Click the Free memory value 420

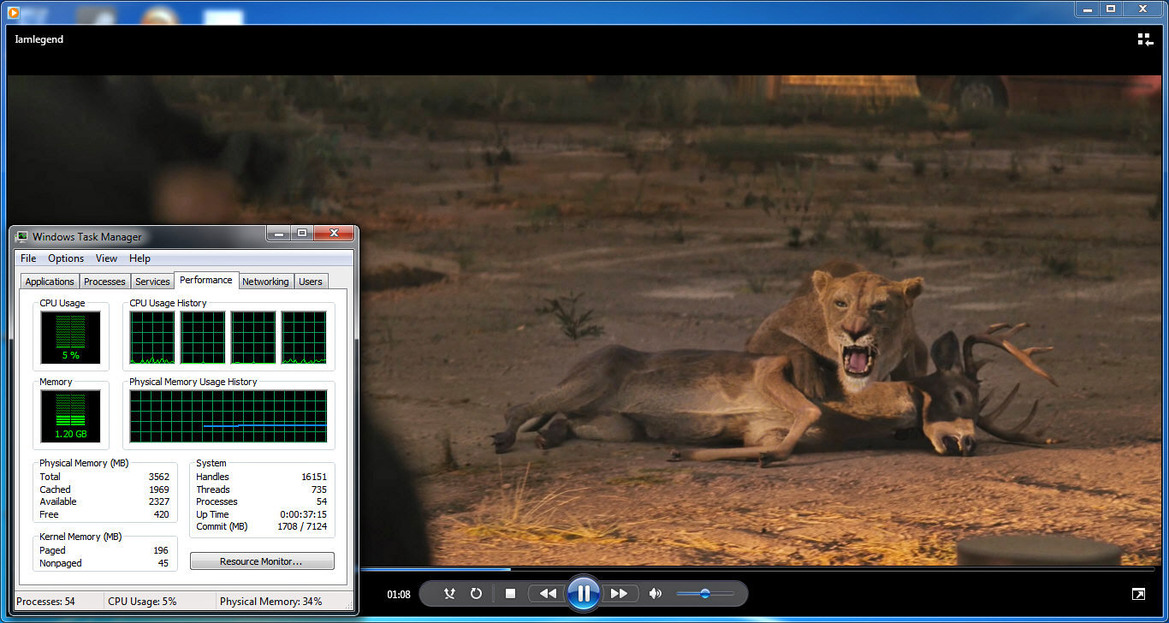pos(162,514)
